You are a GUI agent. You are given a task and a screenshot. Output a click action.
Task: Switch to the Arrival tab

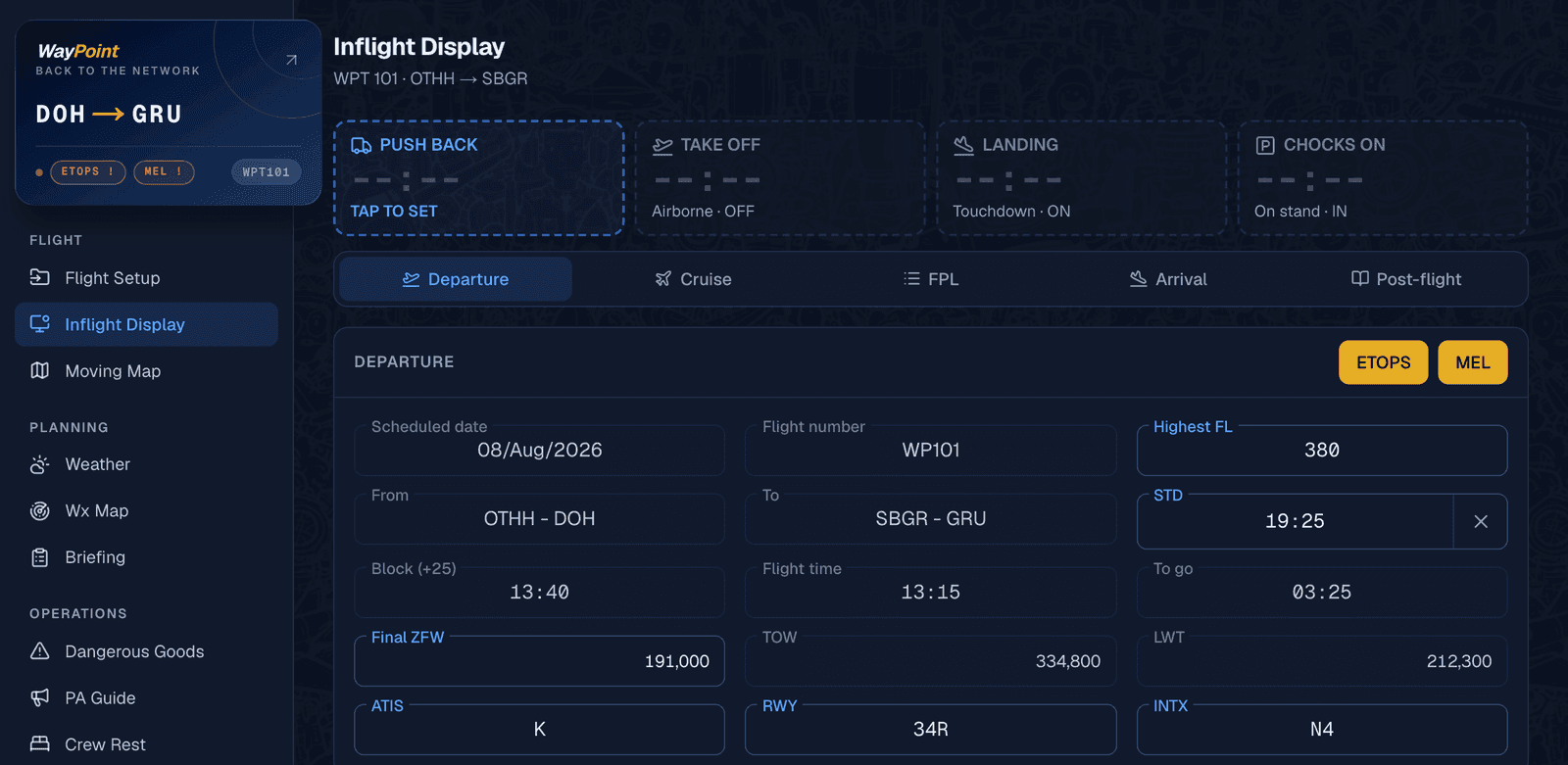[1168, 279]
